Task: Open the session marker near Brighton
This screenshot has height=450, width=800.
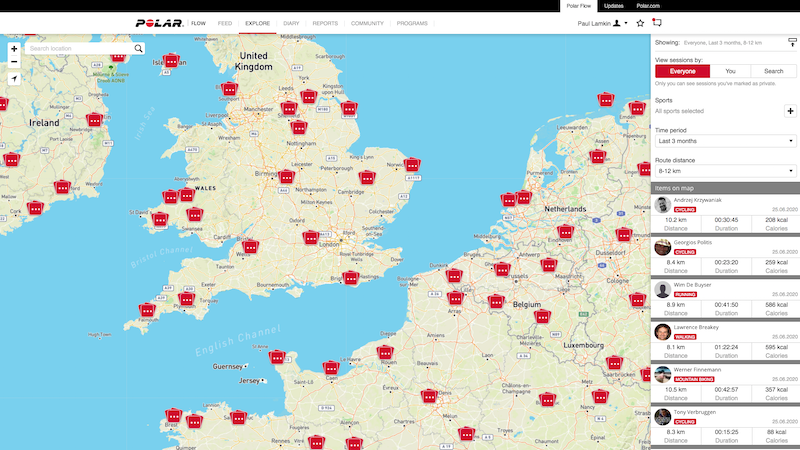Action: tap(351, 278)
